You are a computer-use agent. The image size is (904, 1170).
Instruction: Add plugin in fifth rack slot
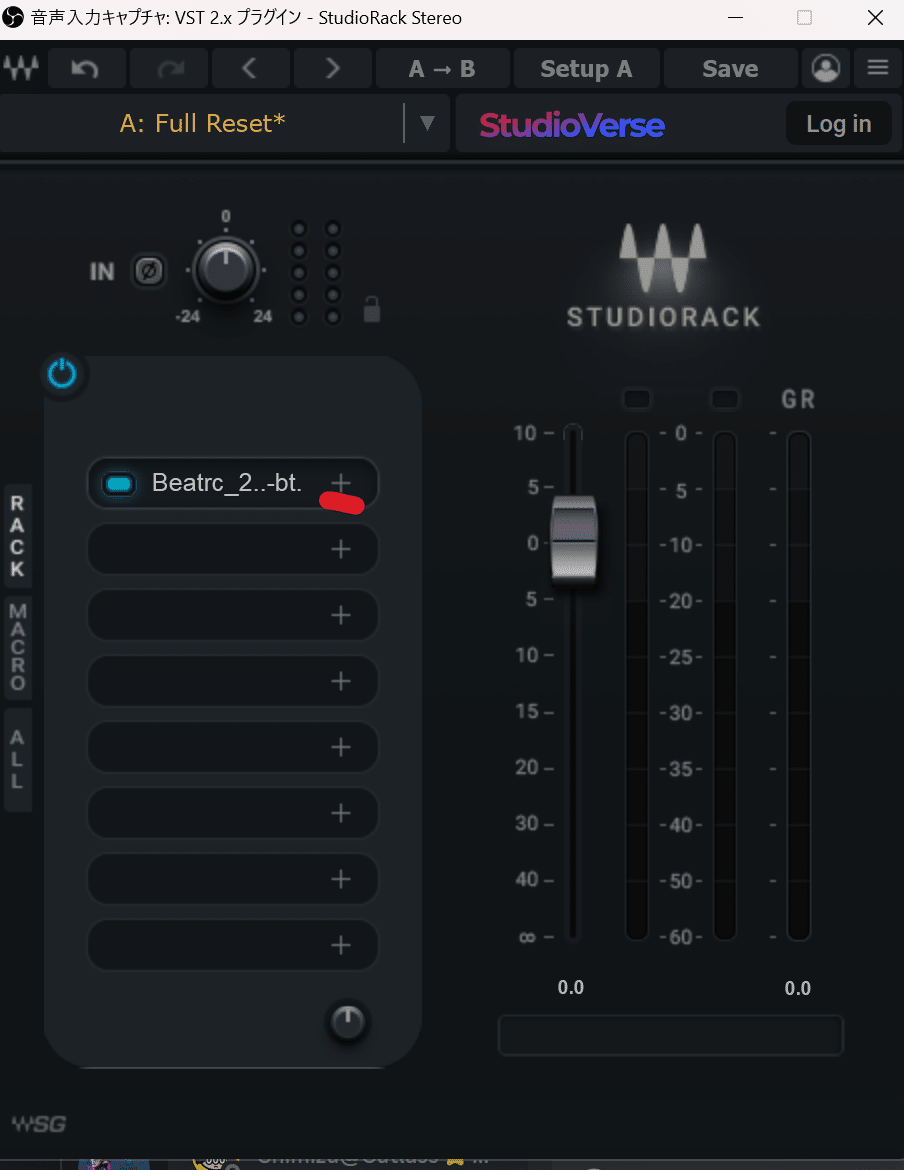pos(341,747)
